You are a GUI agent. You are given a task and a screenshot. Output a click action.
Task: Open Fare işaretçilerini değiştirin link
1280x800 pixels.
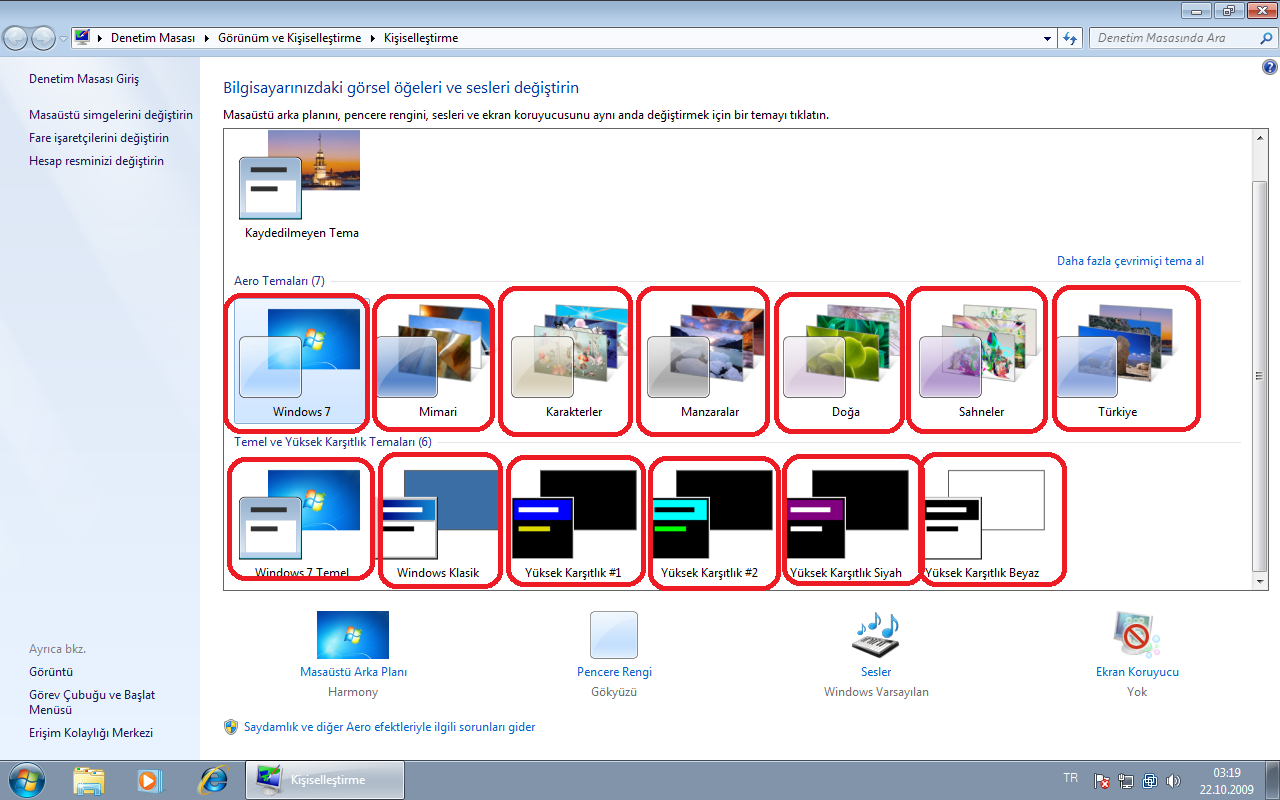pos(99,138)
